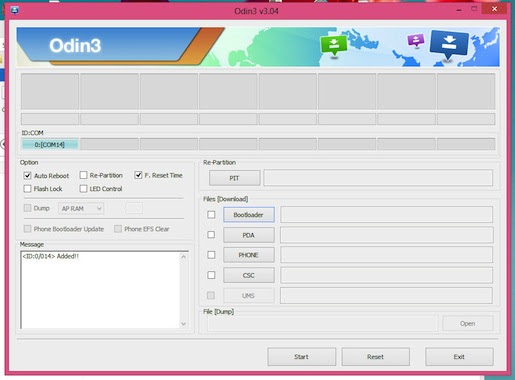Click the green download marker icon on banner
The height and width of the screenshot is (380, 515).
click(333, 45)
